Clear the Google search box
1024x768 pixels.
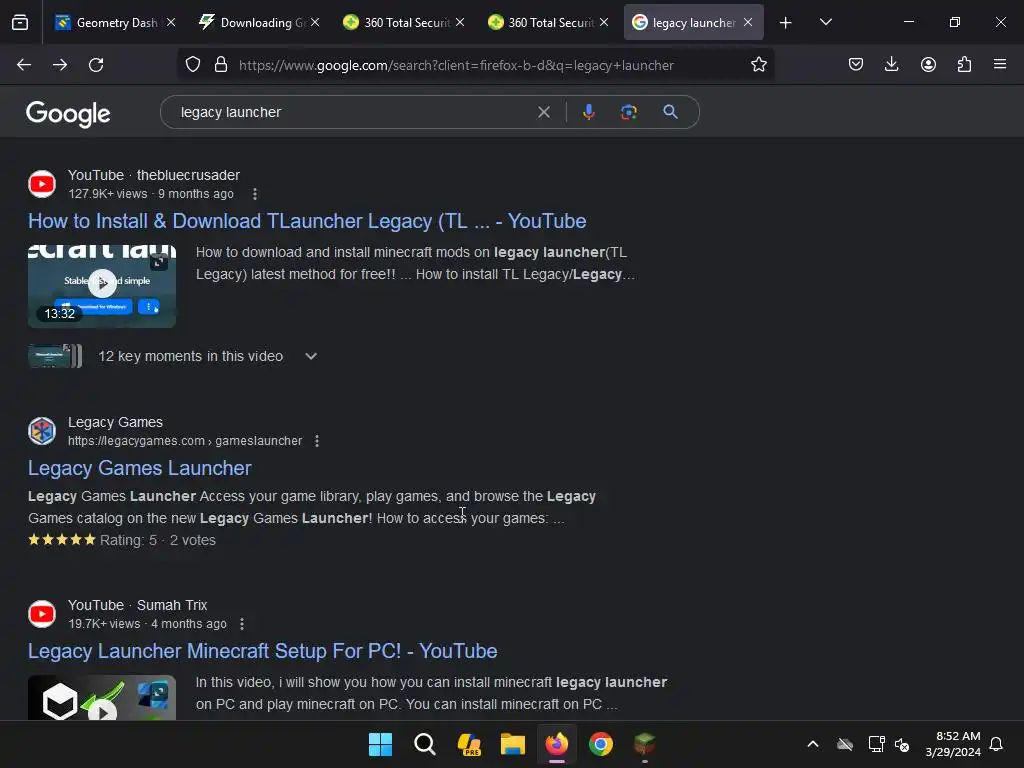[543, 112]
